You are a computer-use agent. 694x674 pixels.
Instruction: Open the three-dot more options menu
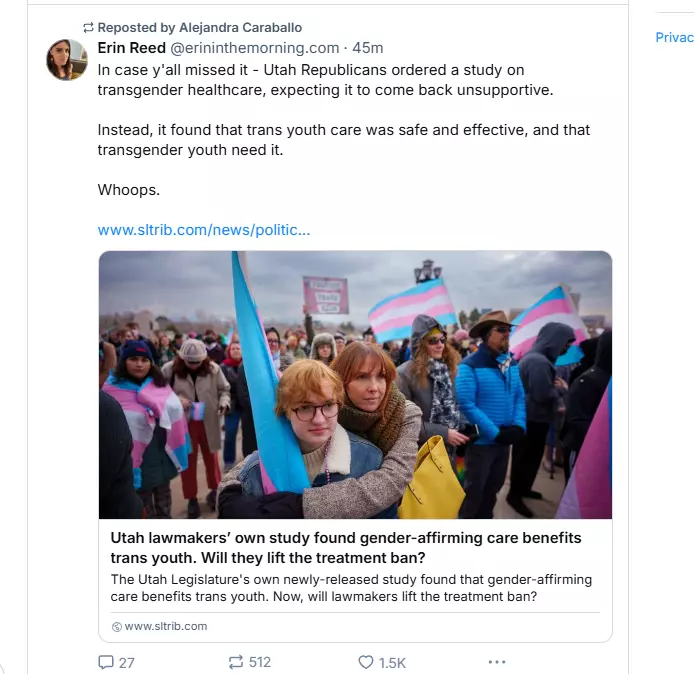497,662
